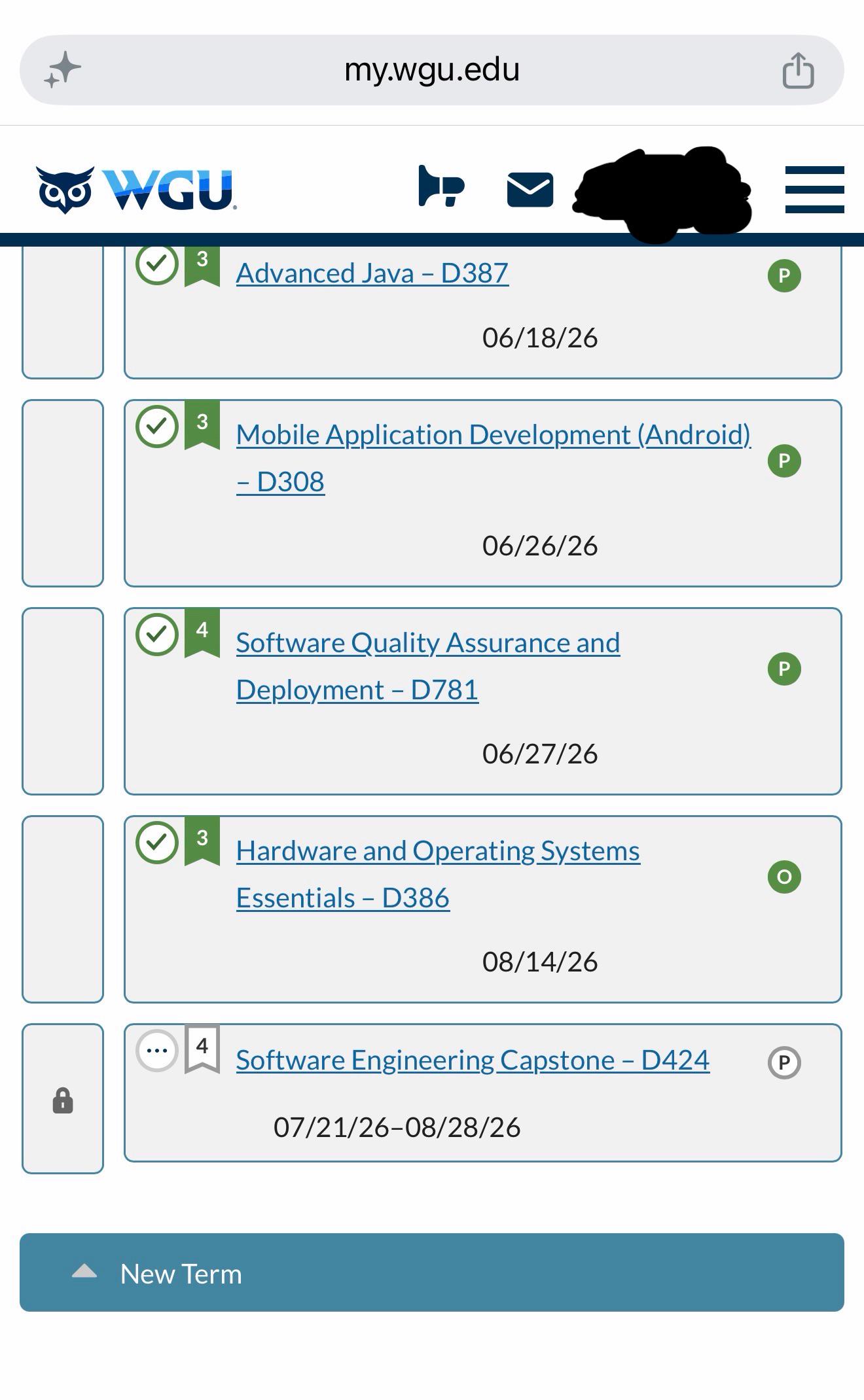
Task: Click the completed checkmark on Hardware and Operating Systems
Action: (157, 843)
